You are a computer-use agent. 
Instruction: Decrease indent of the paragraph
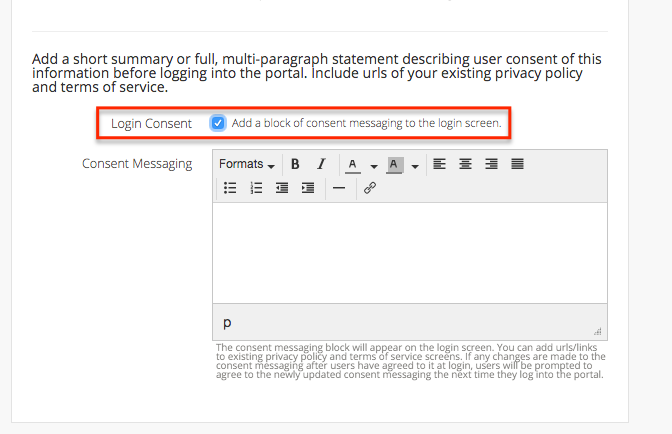[x=282, y=188]
